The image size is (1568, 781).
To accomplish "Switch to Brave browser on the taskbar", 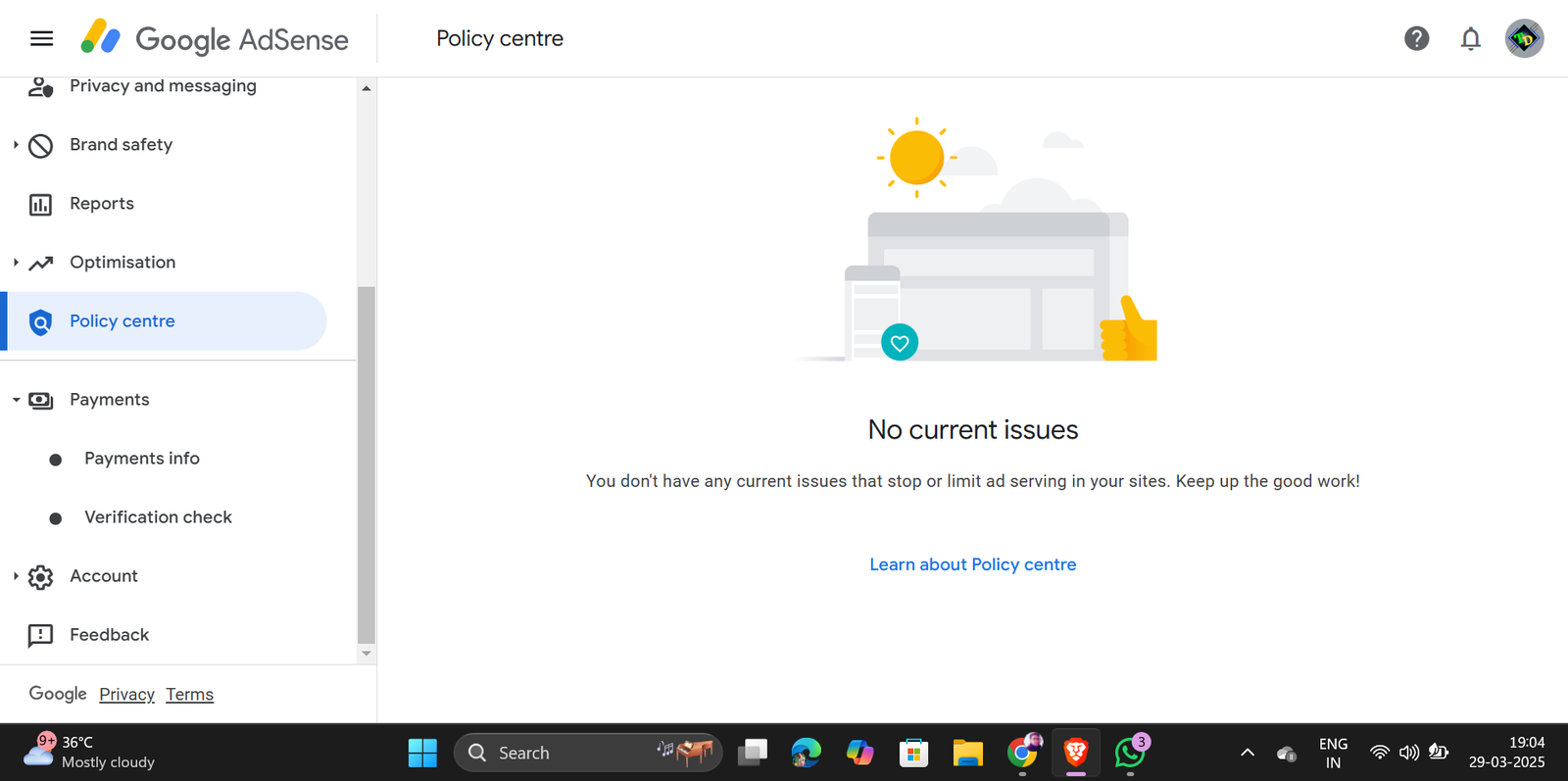I will click(x=1075, y=752).
